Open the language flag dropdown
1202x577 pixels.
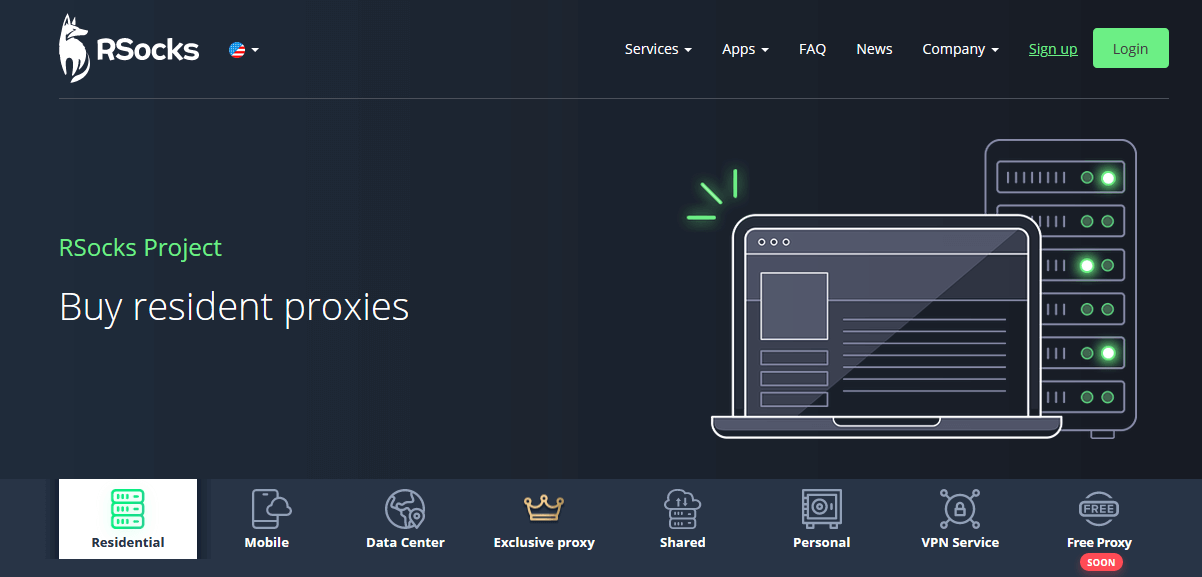coord(243,49)
